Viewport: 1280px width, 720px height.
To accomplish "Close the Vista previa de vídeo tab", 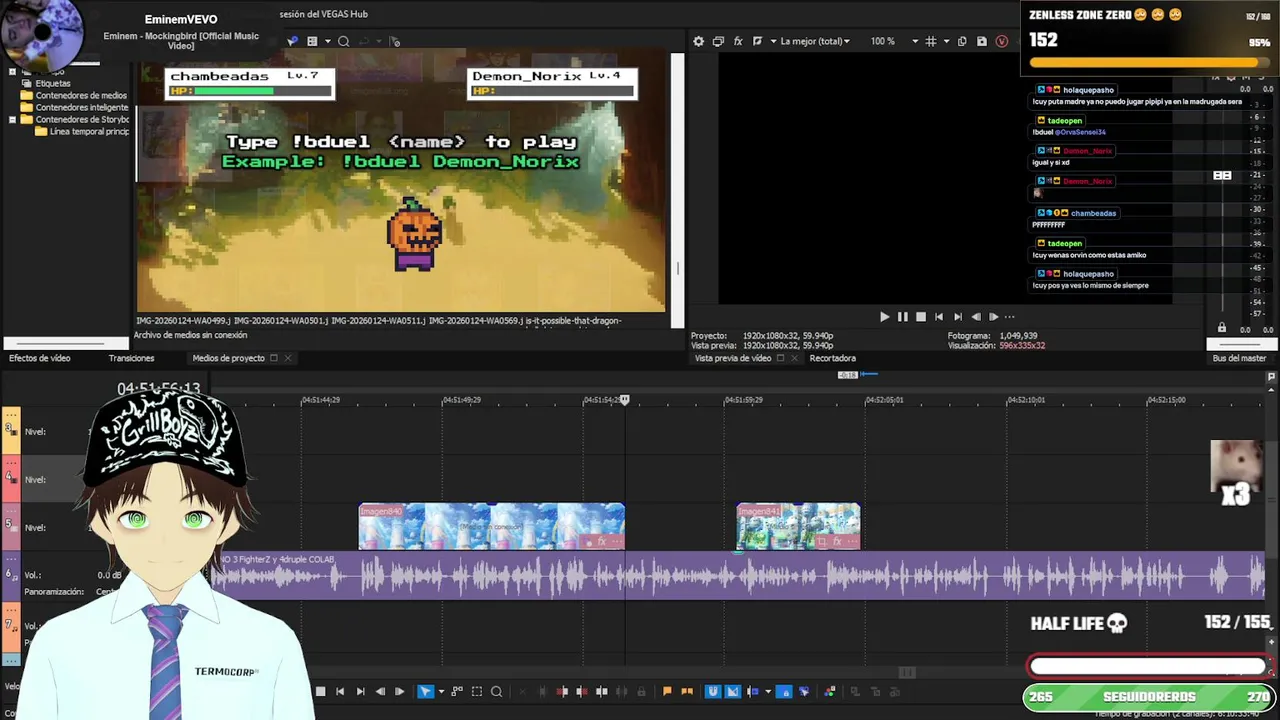I will (x=795, y=358).
